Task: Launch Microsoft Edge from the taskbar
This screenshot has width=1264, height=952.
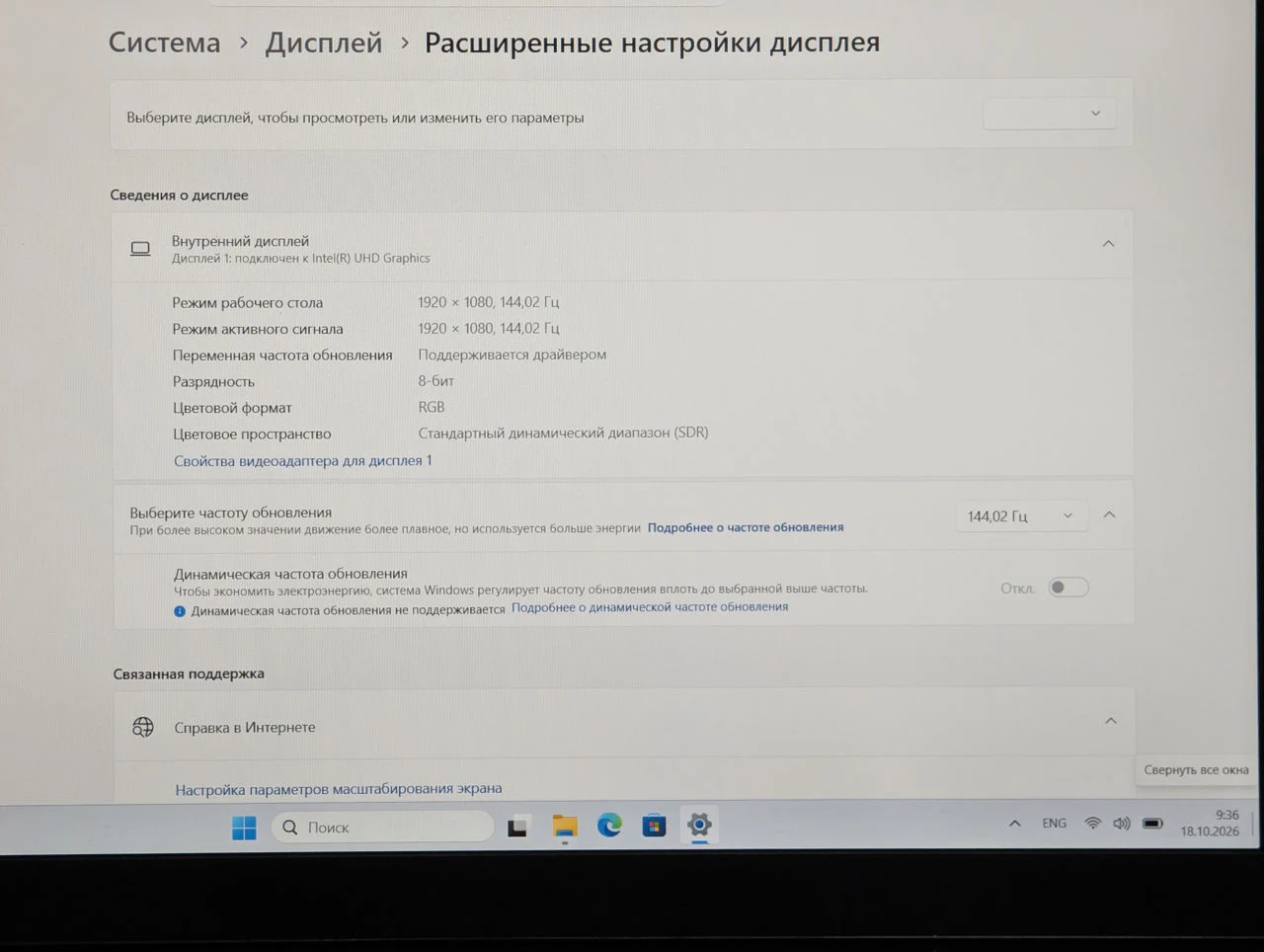Action: point(609,826)
